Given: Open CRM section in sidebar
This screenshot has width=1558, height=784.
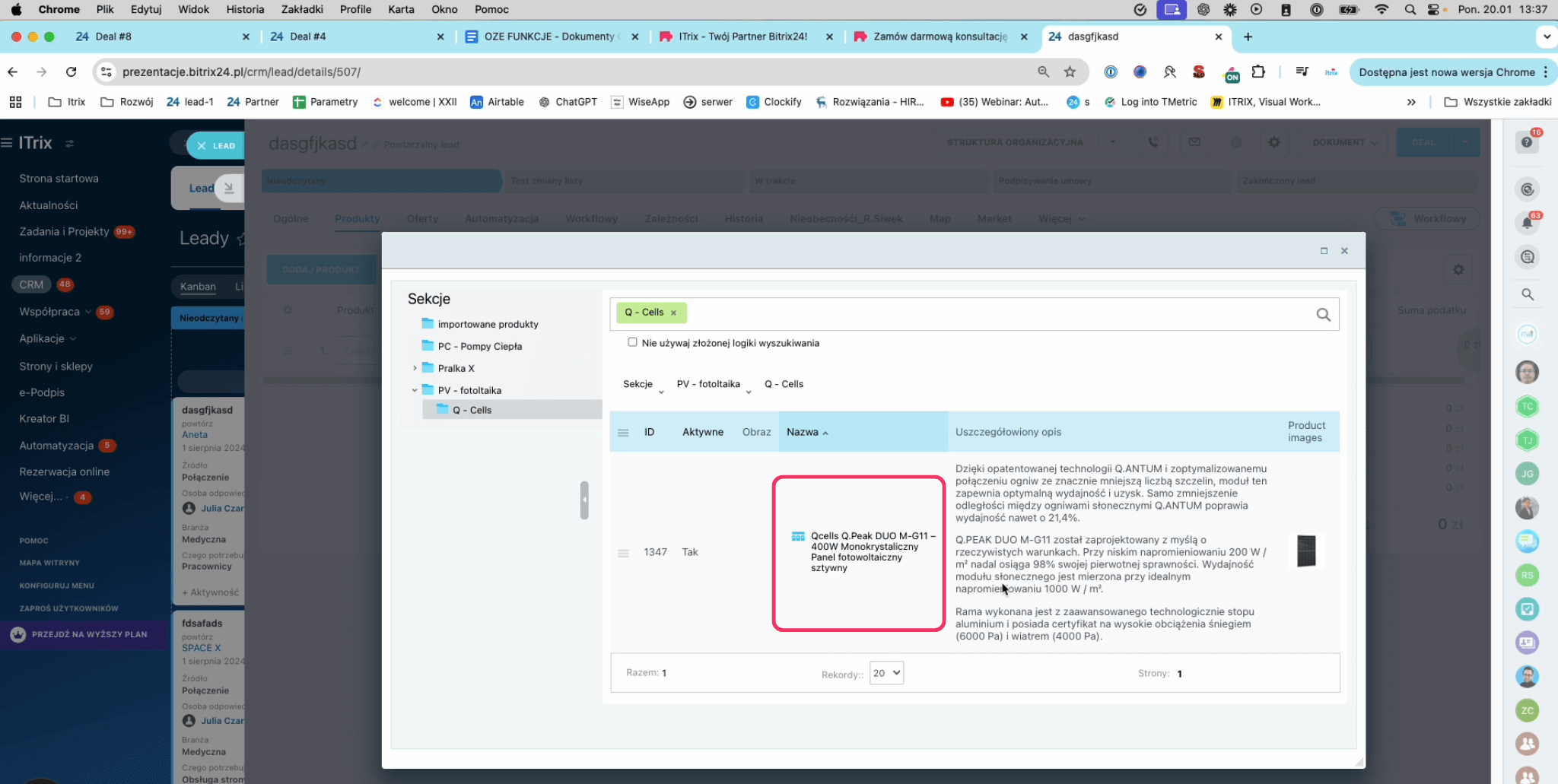Looking at the screenshot, I should pos(31,284).
